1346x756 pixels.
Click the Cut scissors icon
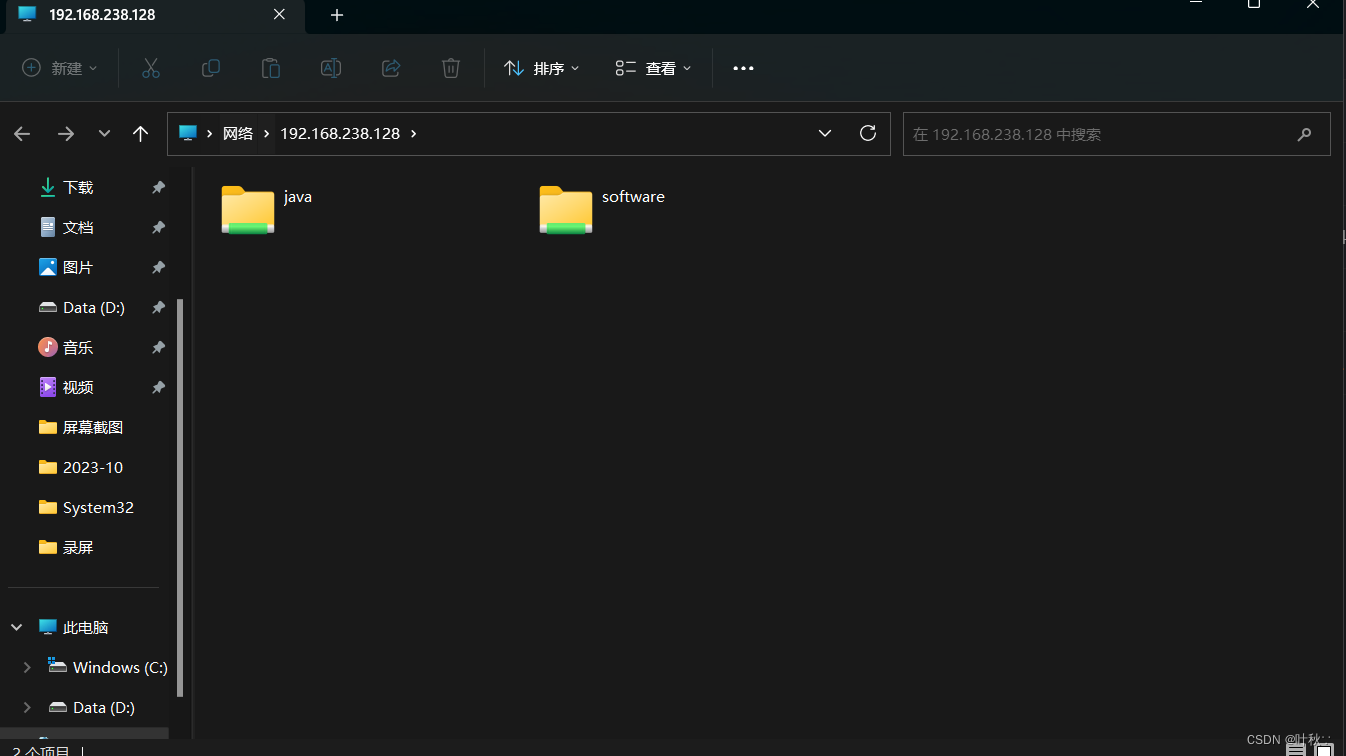pos(151,68)
